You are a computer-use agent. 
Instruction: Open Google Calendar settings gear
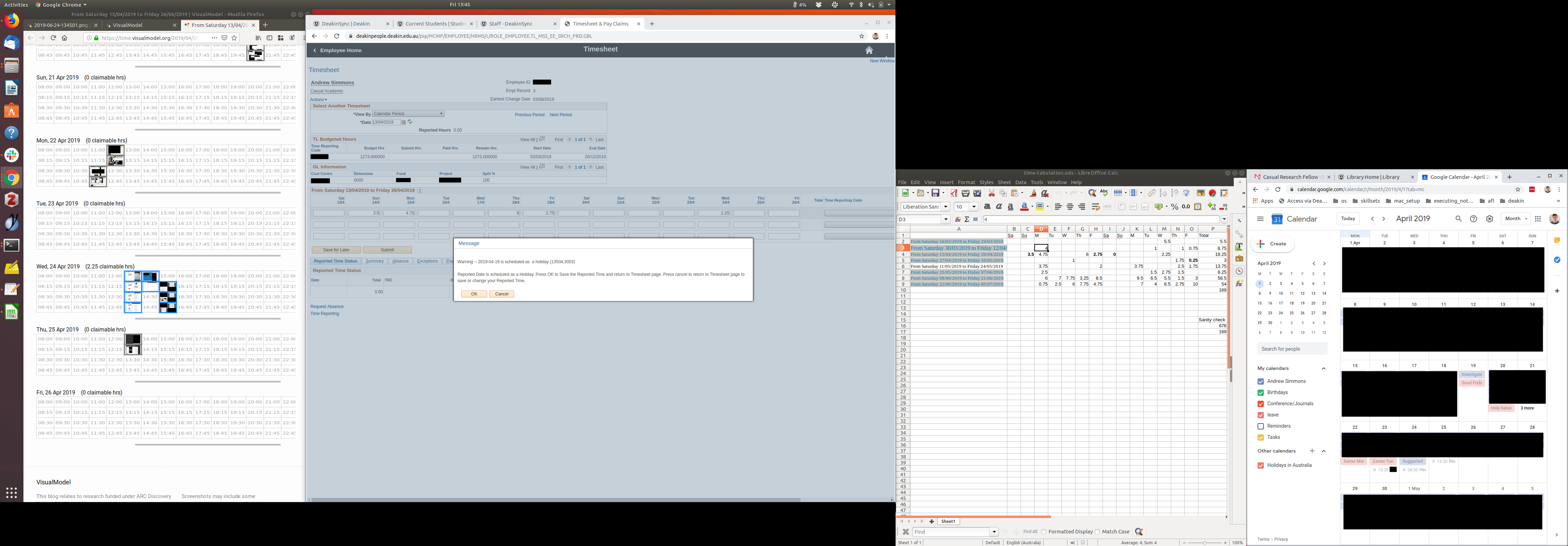click(x=1490, y=219)
